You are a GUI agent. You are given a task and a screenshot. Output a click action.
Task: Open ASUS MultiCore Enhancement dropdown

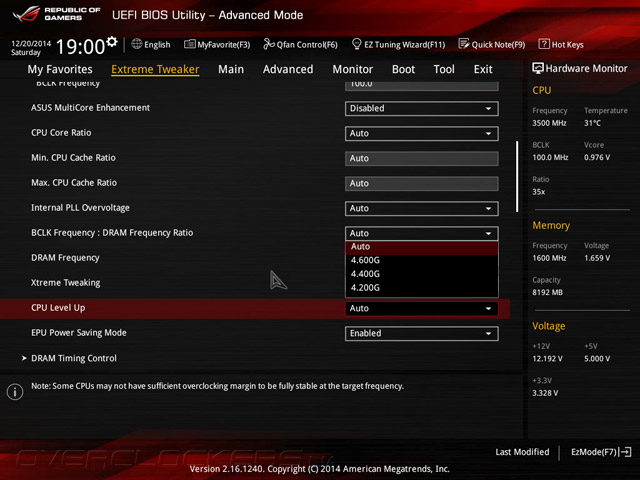[x=421, y=109]
